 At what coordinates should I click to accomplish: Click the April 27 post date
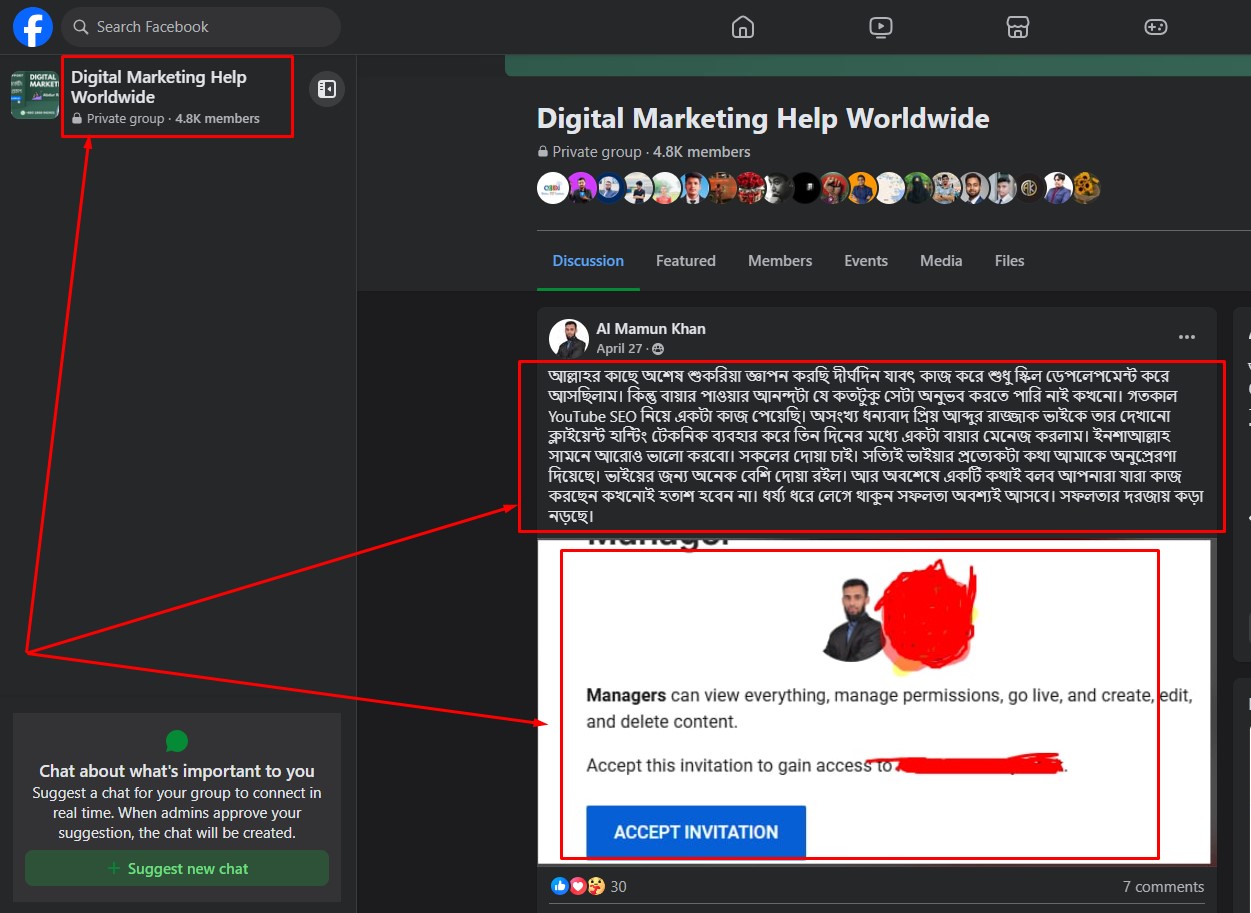pyautogui.click(x=619, y=349)
